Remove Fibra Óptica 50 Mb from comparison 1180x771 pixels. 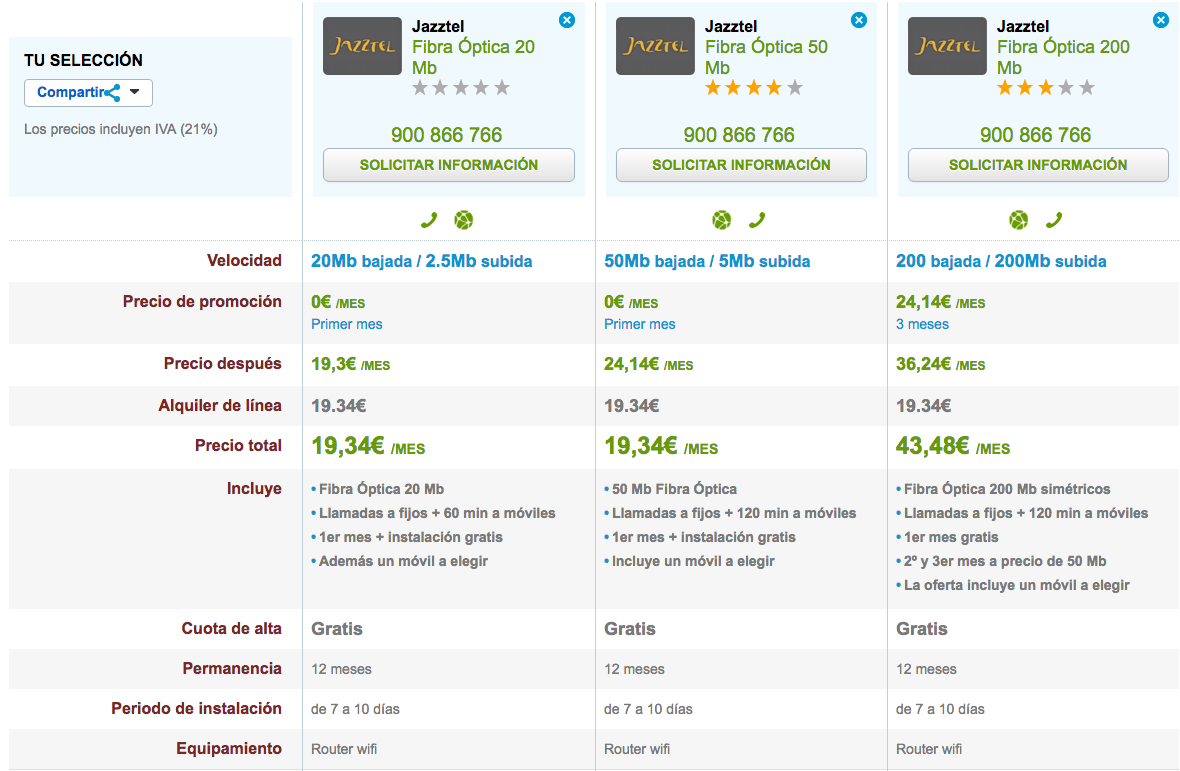859,20
